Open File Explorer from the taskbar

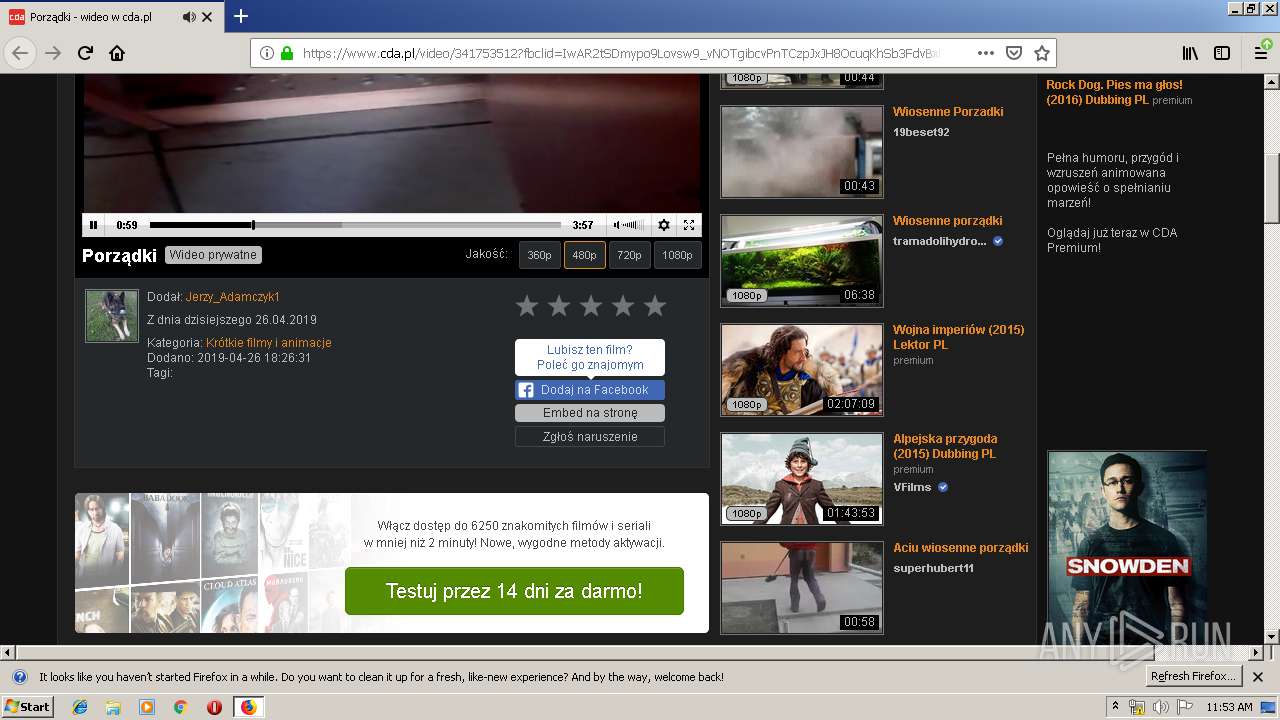tap(113, 707)
